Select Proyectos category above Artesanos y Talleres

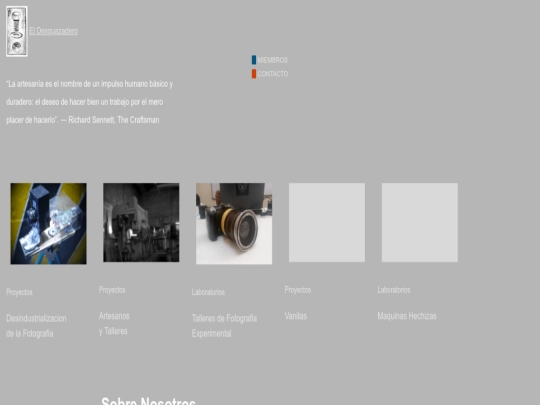[x=112, y=290]
